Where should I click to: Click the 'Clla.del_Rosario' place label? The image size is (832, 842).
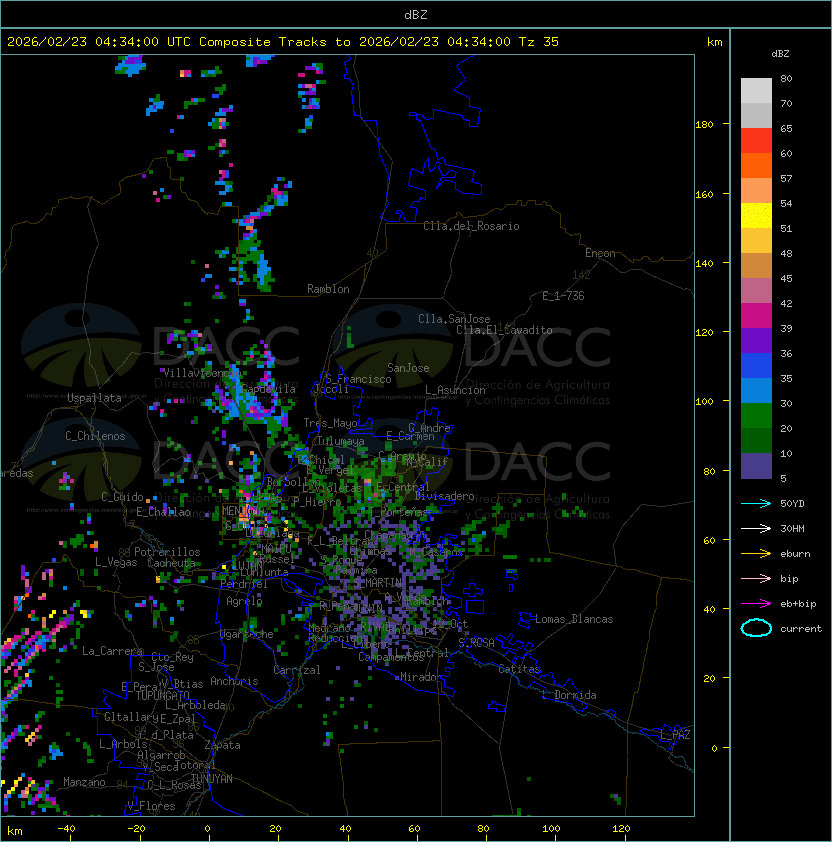471,227
